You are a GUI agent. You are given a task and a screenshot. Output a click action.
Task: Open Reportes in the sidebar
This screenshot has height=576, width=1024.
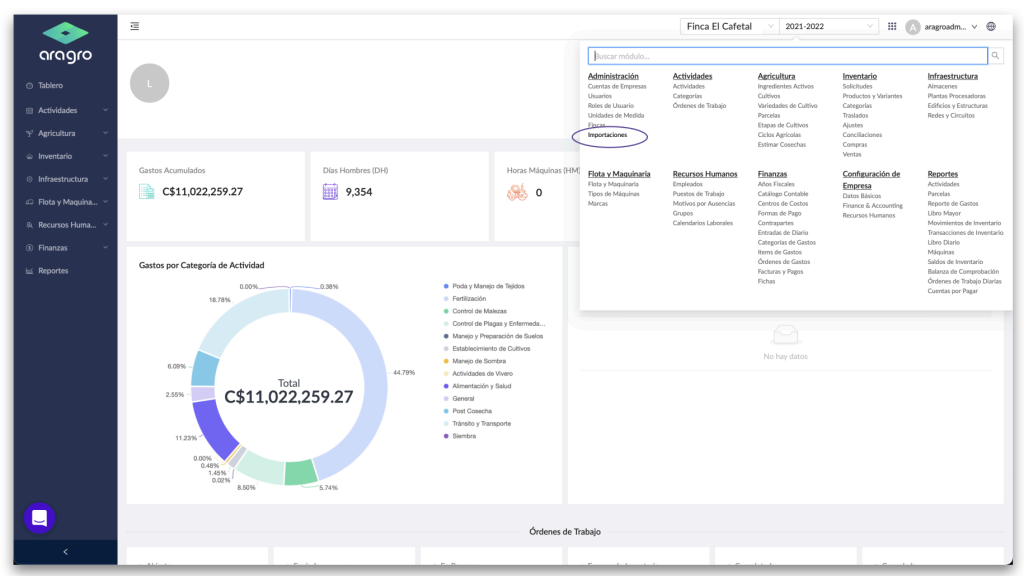coord(66,270)
